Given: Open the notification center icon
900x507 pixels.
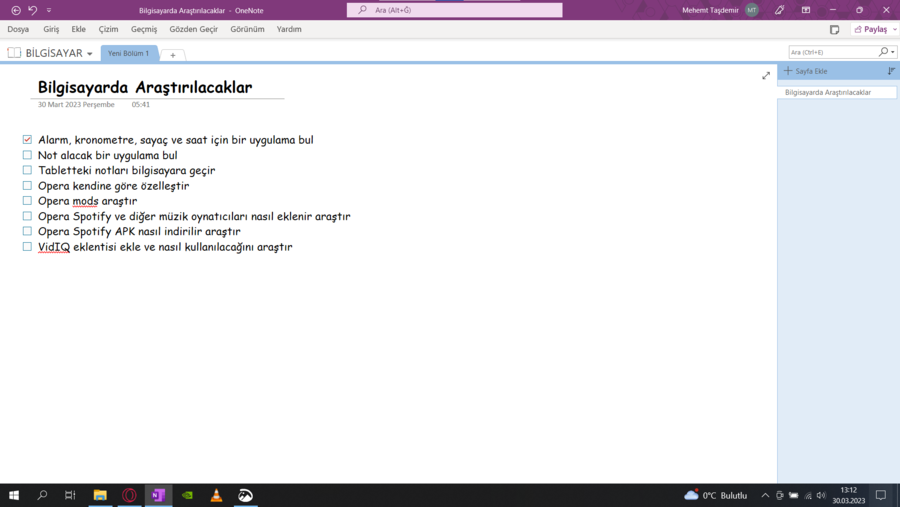Looking at the screenshot, I should click(x=881, y=495).
